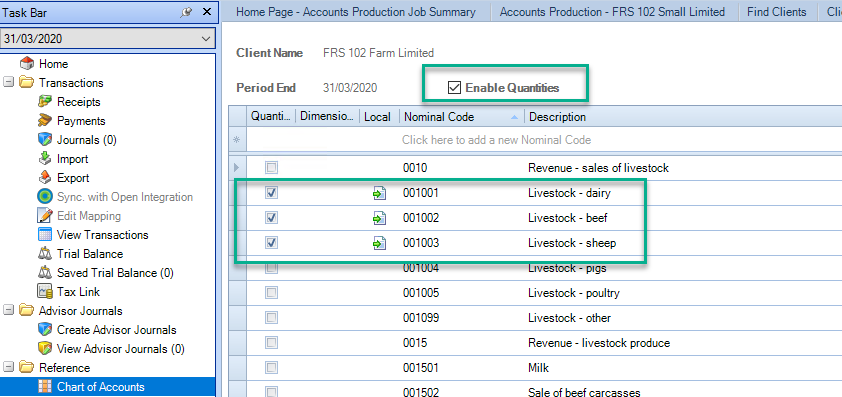Viewport: 842px width, 397px height.
Task: Click the local icon for code 001003
Action: [x=380, y=243]
